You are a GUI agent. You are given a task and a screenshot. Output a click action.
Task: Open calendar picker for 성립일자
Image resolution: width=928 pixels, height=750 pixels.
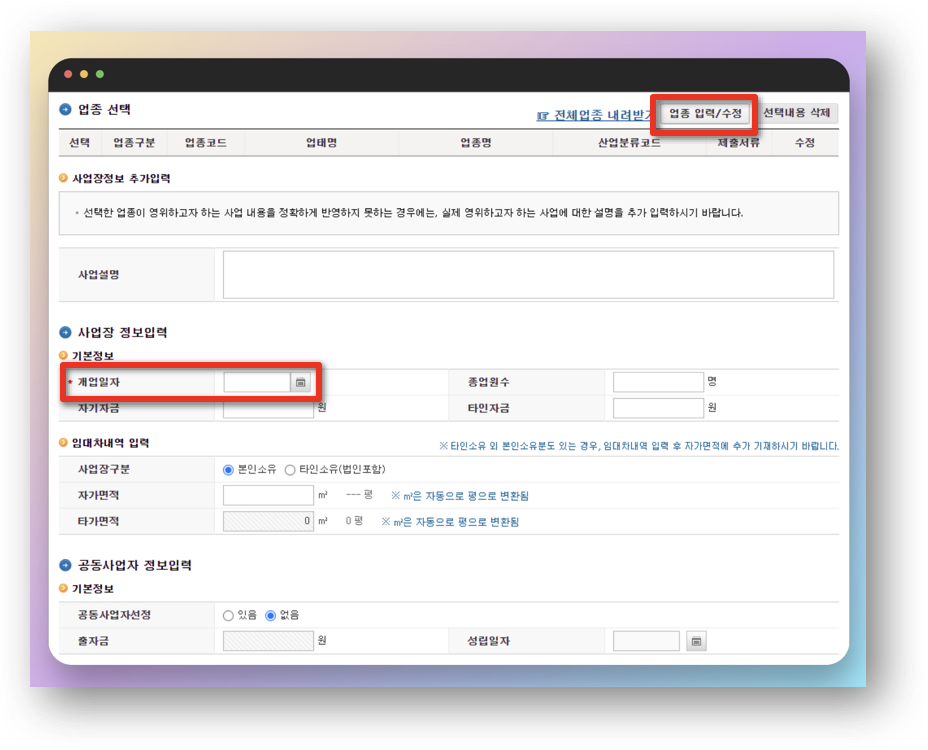point(697,641)
